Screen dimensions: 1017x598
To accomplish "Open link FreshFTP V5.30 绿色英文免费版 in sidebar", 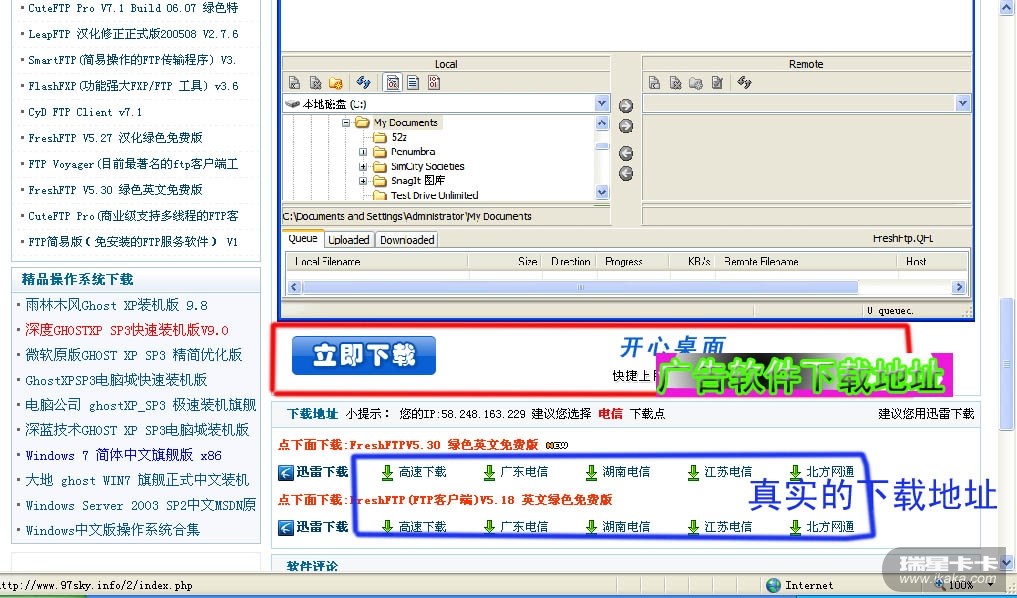I will (115, 189).
